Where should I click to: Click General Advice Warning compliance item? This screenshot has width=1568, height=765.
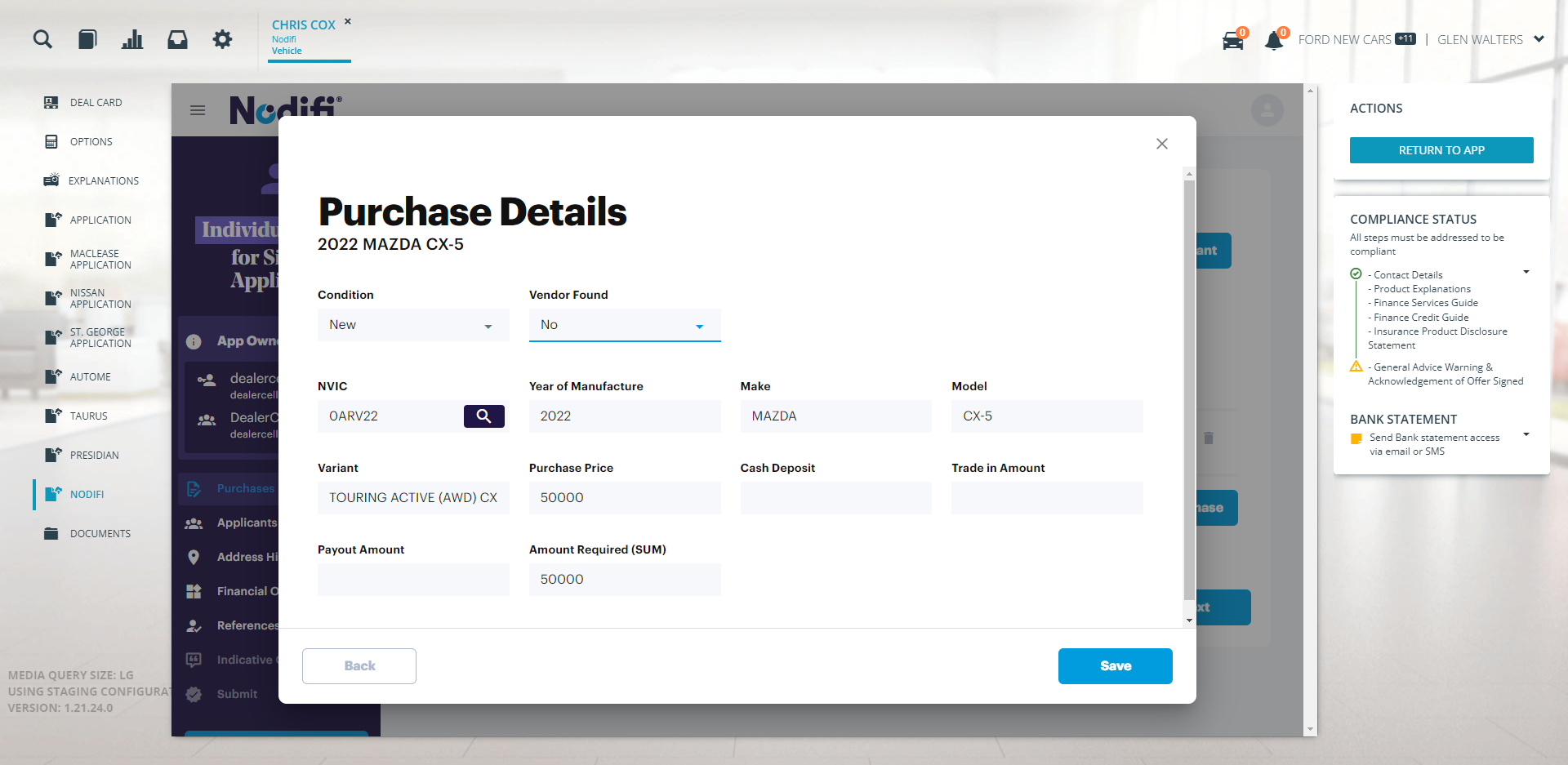pyautogui.click(x=1445, y=374)
